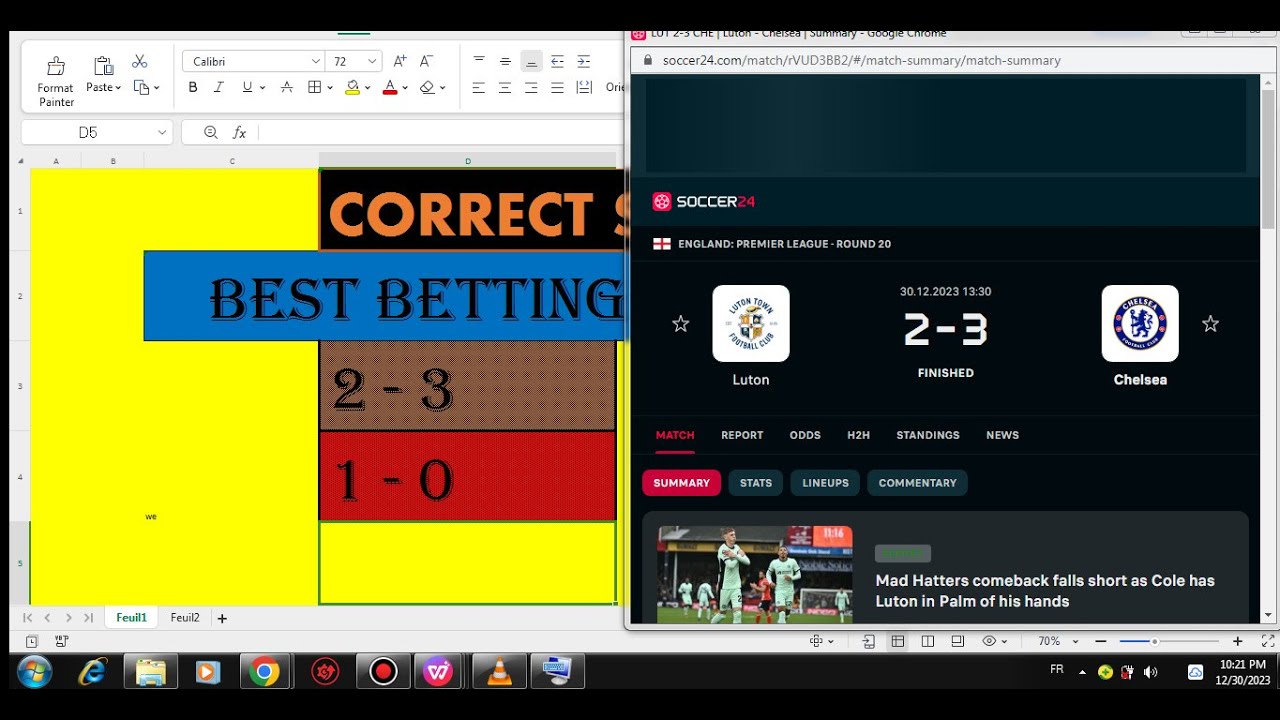Screen dimensions: 1280x720
Task: Switch to Feuil1 sheet tab
Action: [131, 618]
